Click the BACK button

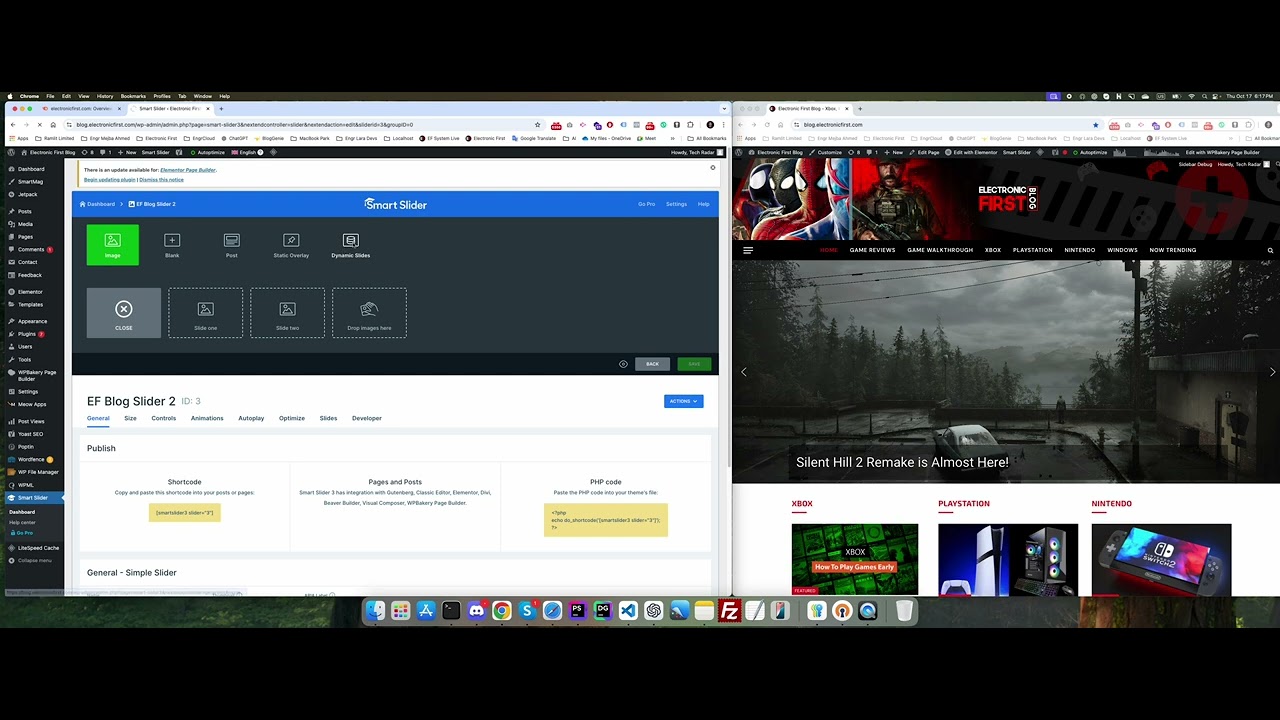coord(652,364)
